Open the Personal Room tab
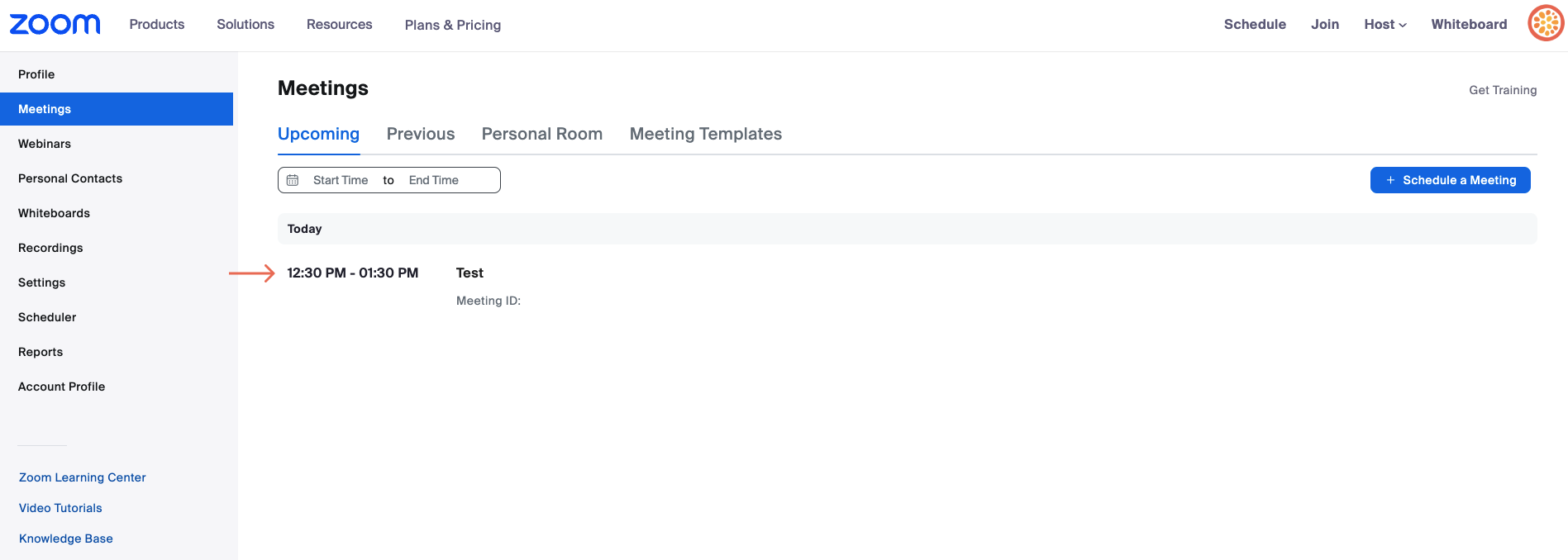The width and height of the screenshot is (1568, 560). [x=542, y=134]
